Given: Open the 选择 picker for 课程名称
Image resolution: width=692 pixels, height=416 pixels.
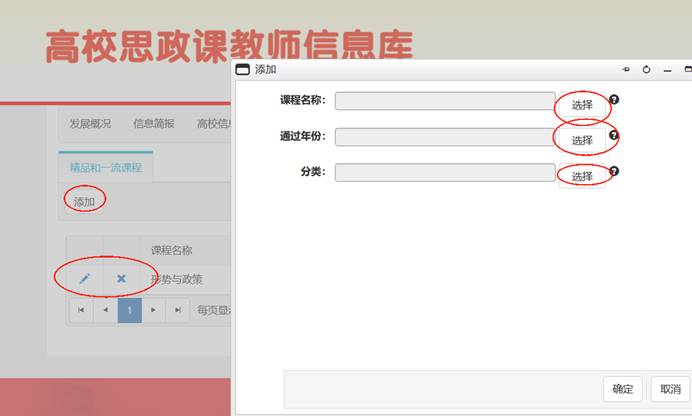Looking at the screenshot, I should (582, 105).
